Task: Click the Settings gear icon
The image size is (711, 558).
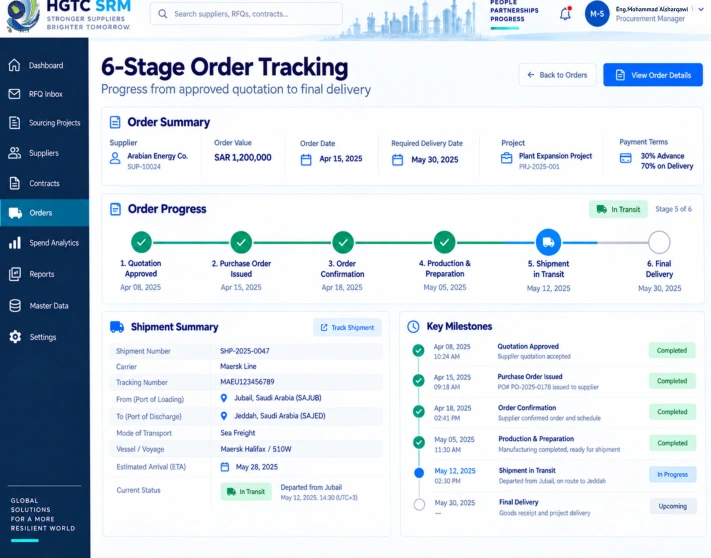Action: tap(15, 337)
